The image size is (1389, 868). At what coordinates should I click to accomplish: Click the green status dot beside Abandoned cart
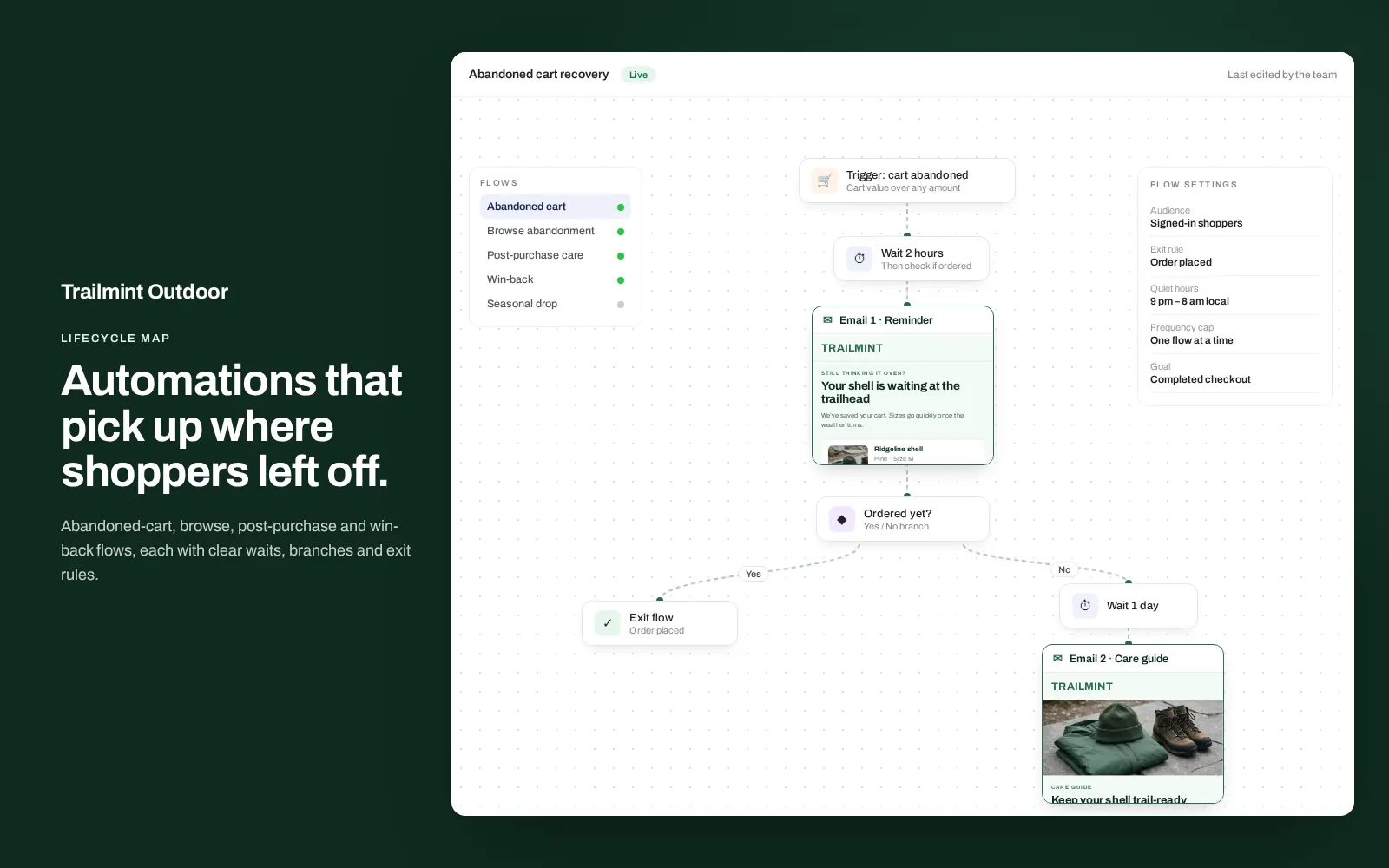(x=621, y=207)
